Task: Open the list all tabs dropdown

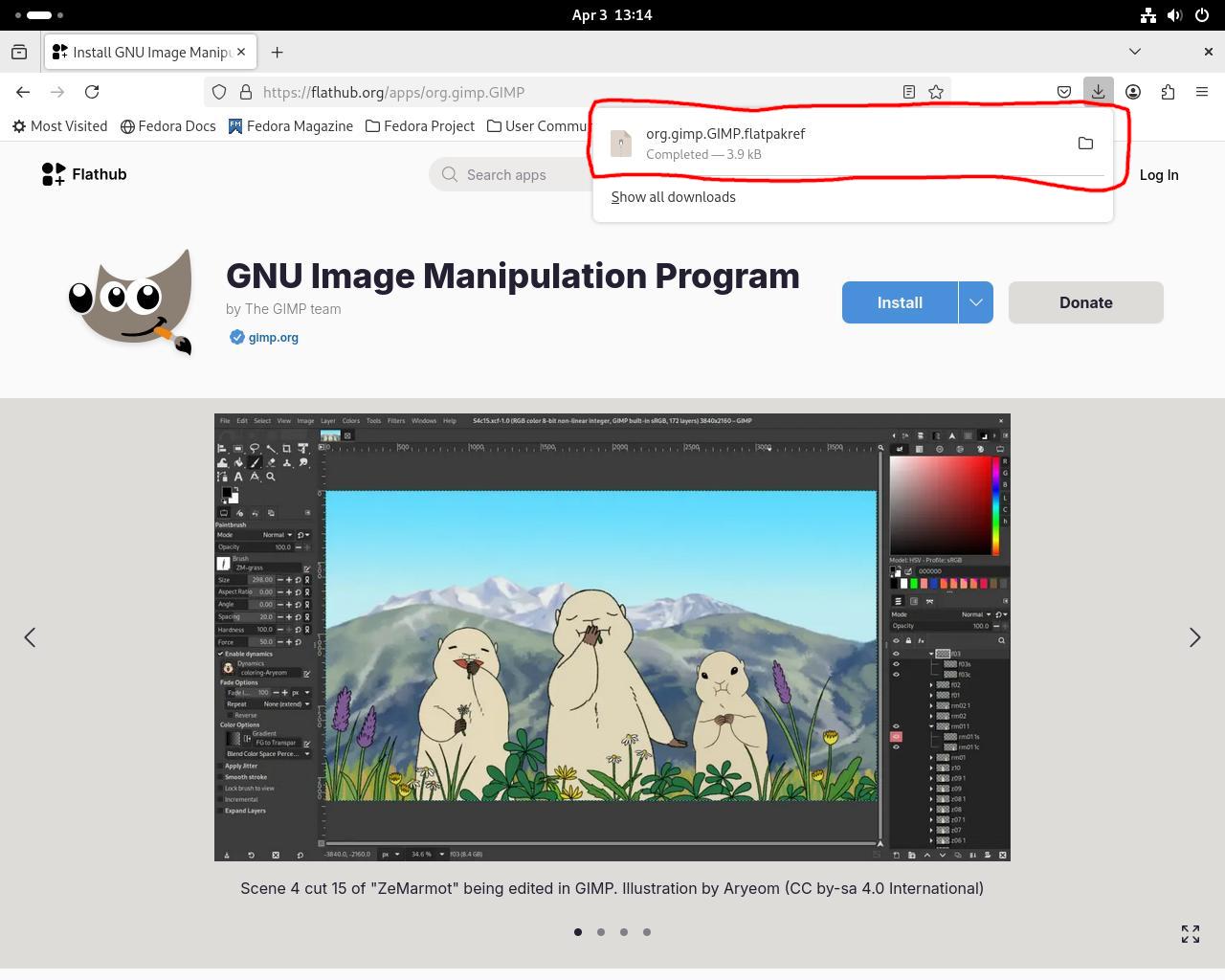Action: tap(1135, 52)
